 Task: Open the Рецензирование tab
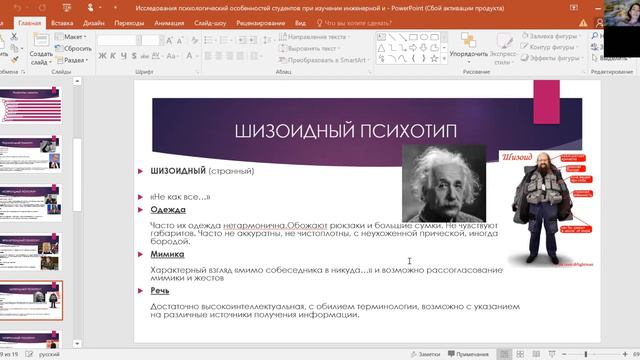[260, 23]
